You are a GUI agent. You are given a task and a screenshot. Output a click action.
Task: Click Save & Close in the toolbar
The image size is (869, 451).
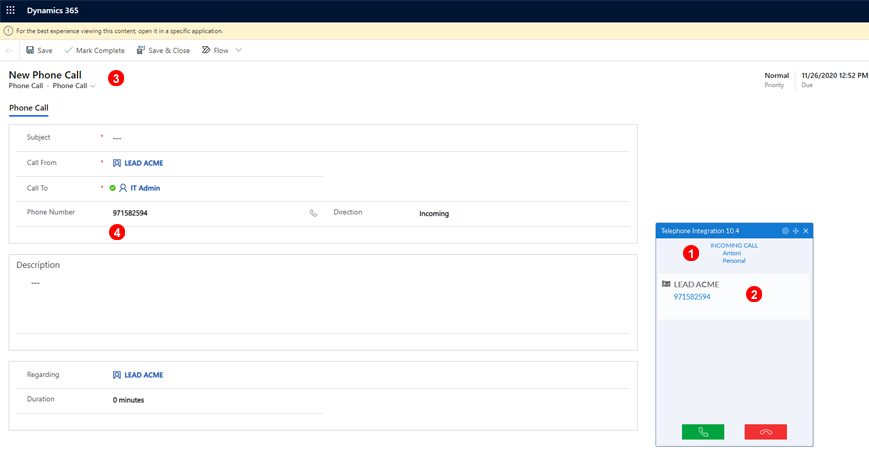tap(163, 50)
